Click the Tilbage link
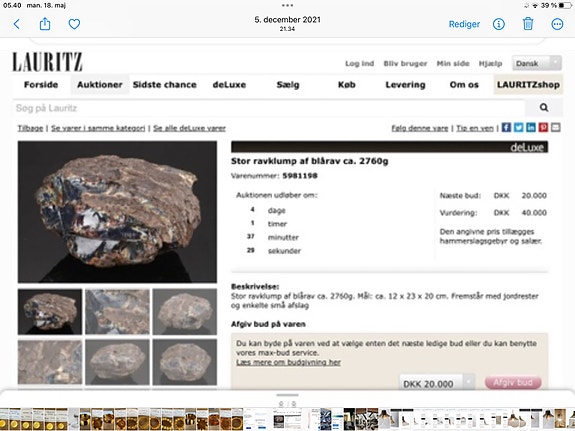 click(30, 128)
